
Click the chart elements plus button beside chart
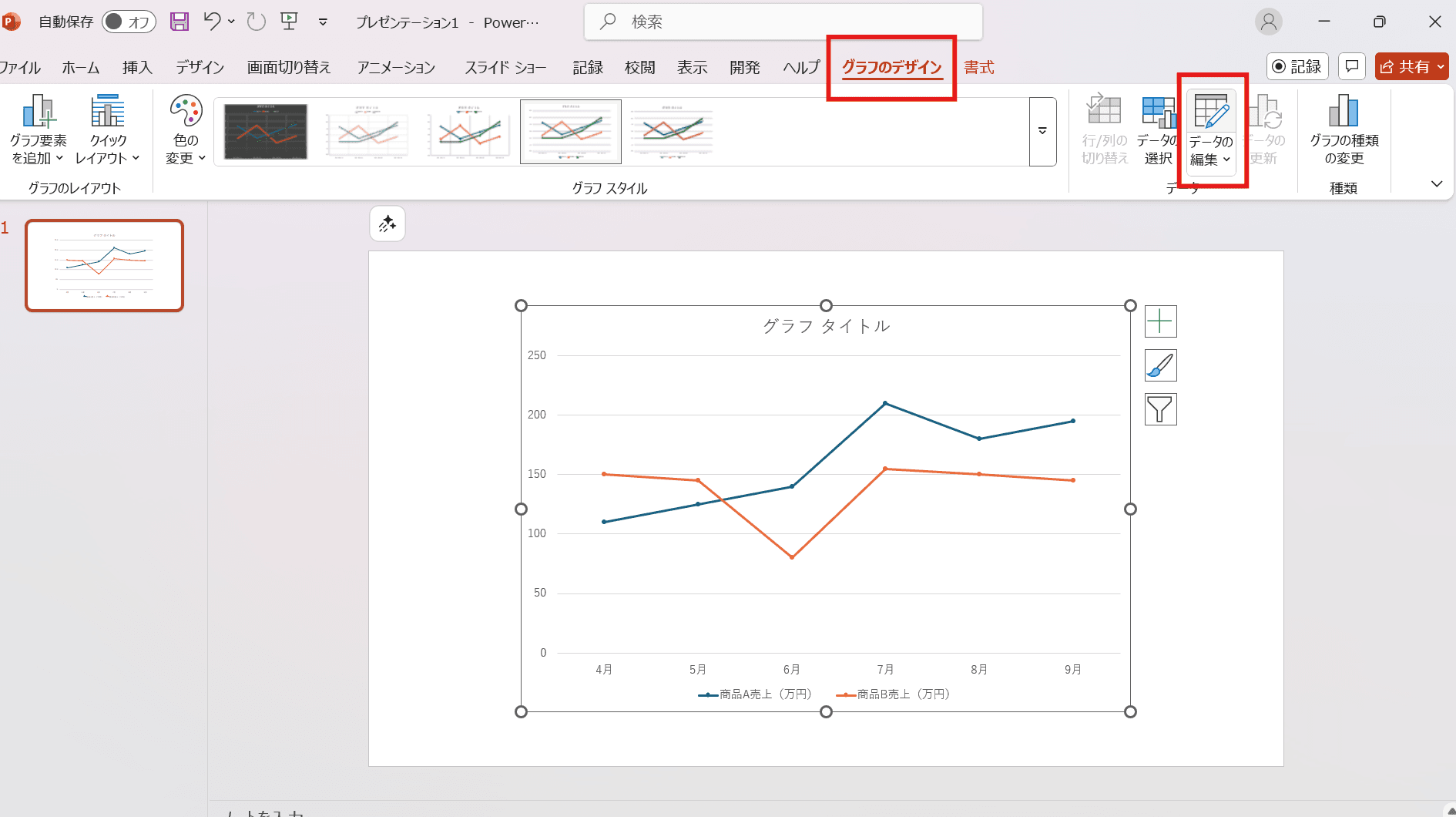(1160, 321)
